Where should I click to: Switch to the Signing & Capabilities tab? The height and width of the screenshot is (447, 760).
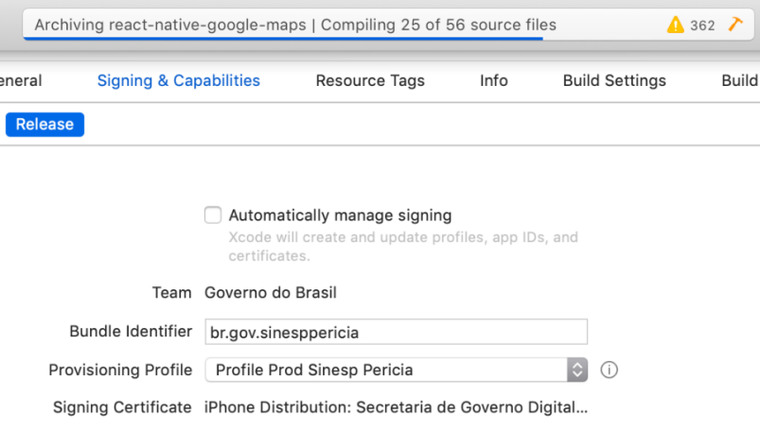pyautogui.click(x=178, y=81)
